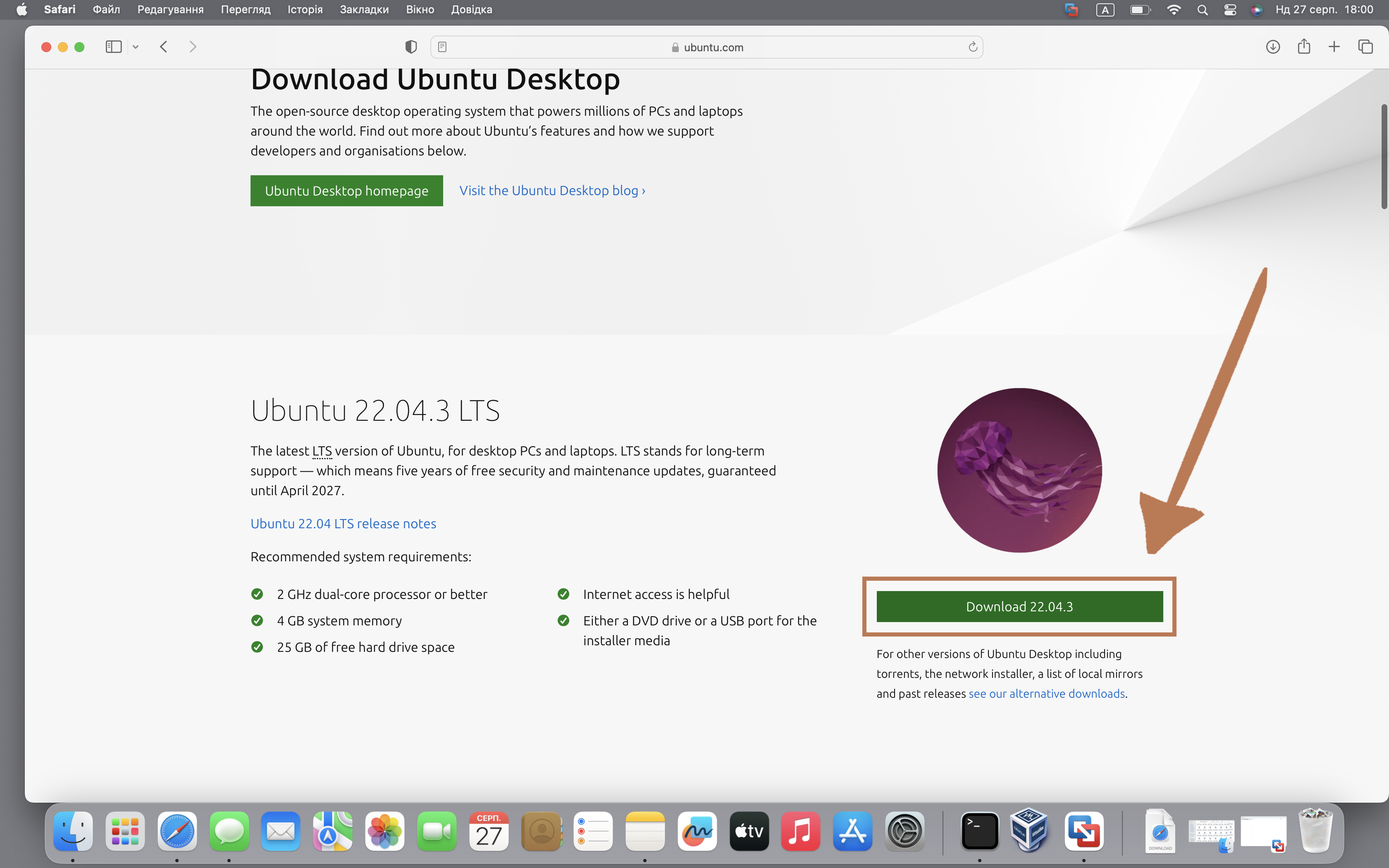Click the Ubuntu jellyfish circular image
Image resolution: width=1389 pixels, height=868 pixels.
click(1019, 470)
